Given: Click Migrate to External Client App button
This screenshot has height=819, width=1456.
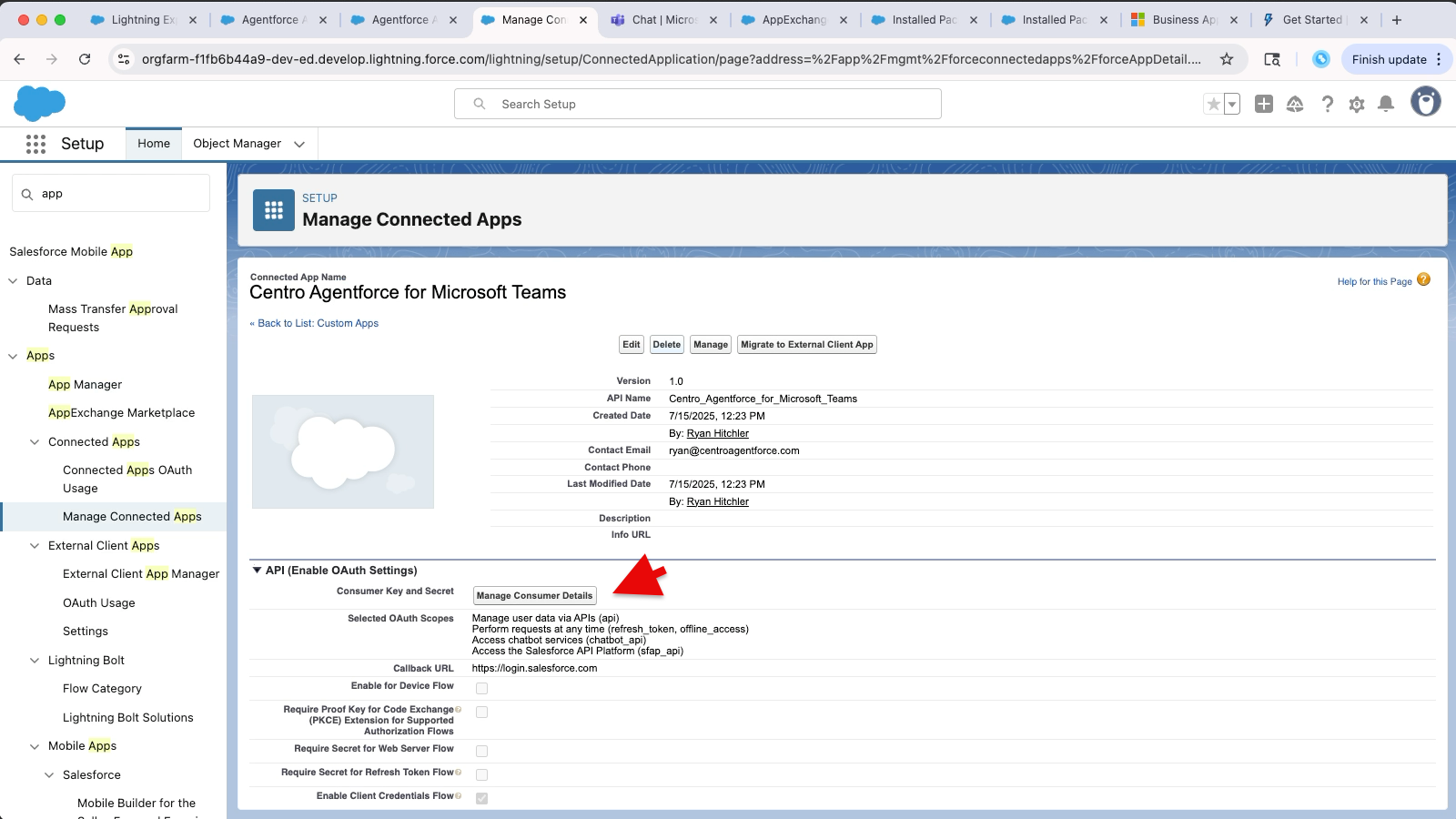Looking at the screenshot, I should pos(807,345).
